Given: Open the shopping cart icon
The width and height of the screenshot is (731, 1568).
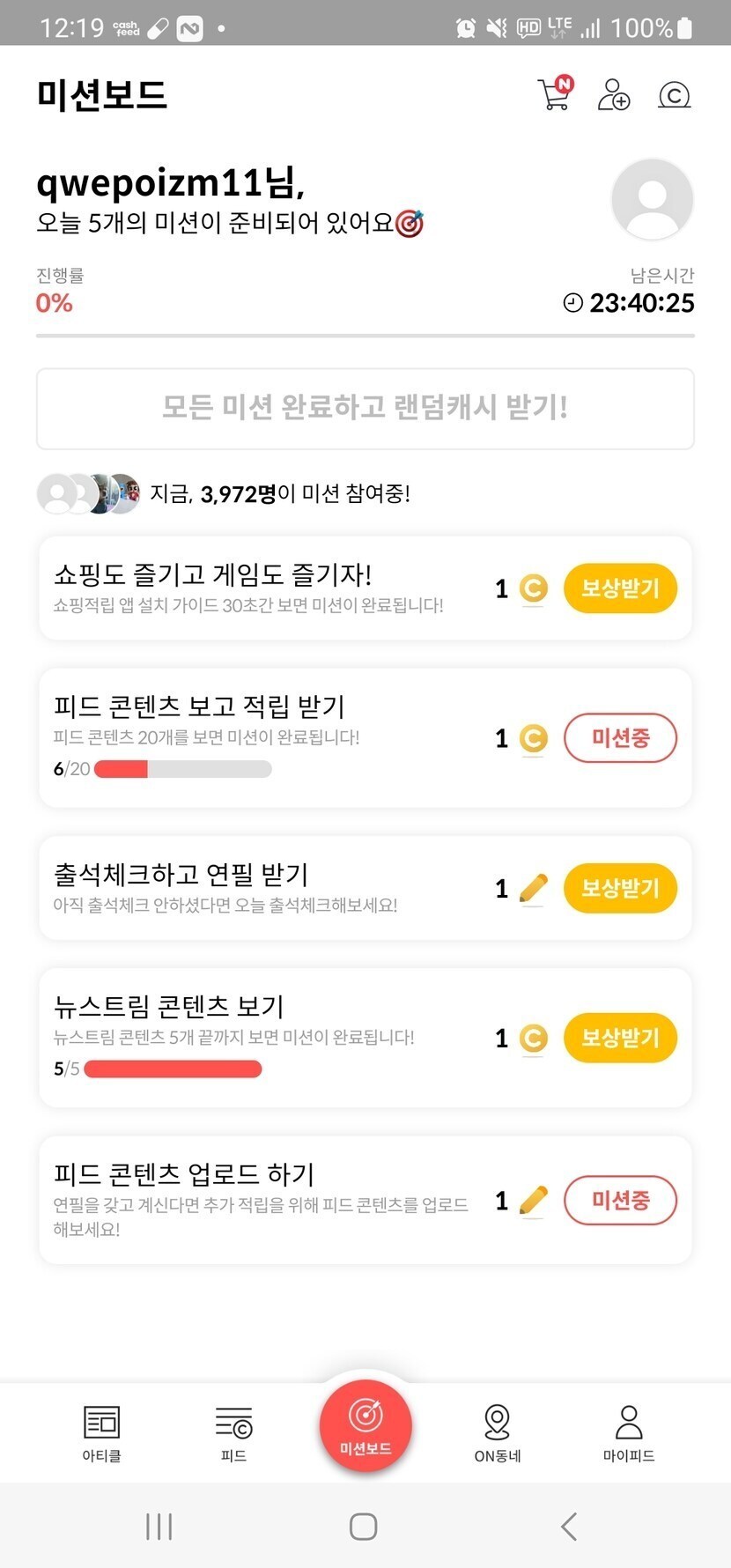Looking at the screenshot, I should tap(555, 94).
